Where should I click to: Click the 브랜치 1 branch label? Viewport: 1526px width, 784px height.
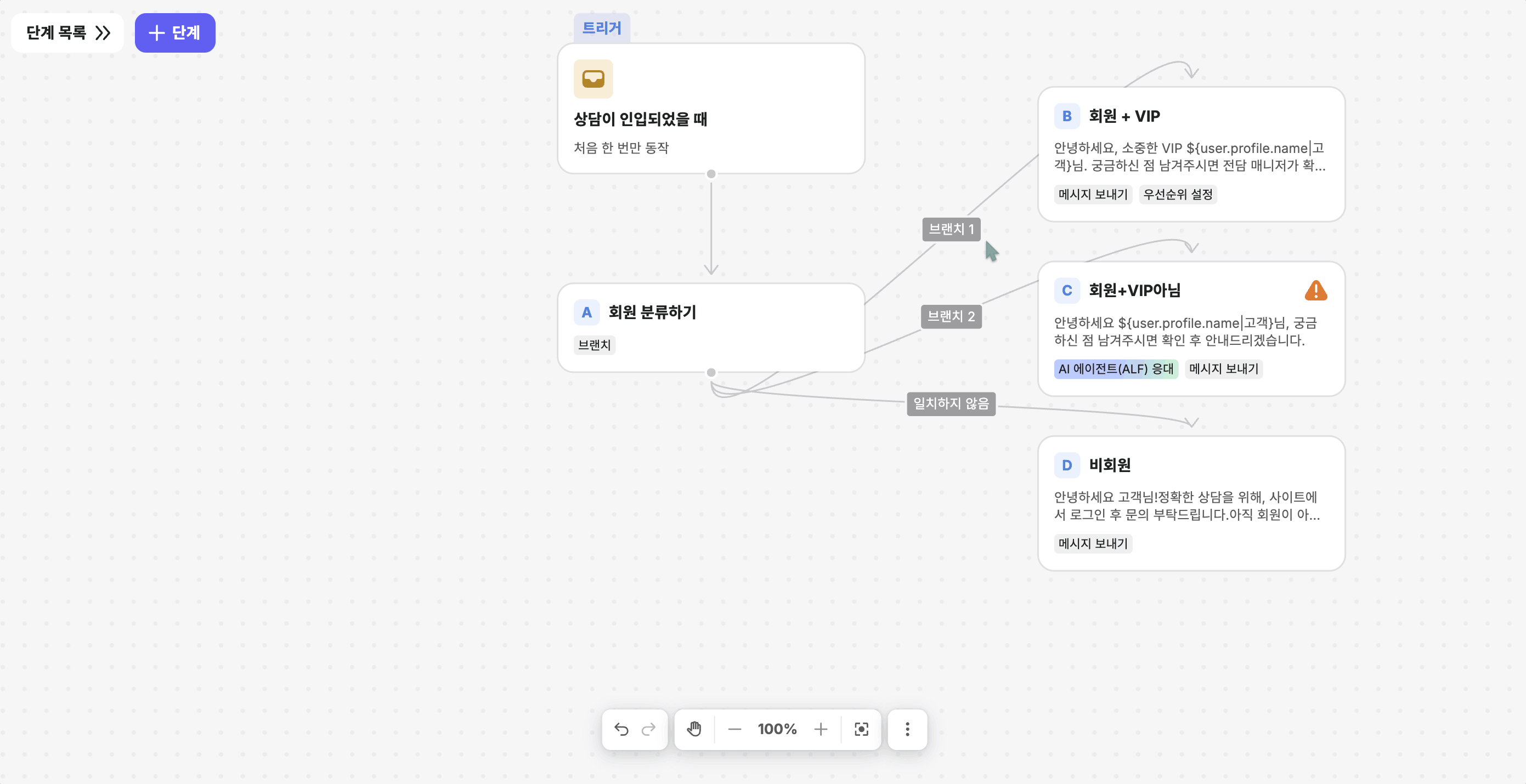point(951,229)
